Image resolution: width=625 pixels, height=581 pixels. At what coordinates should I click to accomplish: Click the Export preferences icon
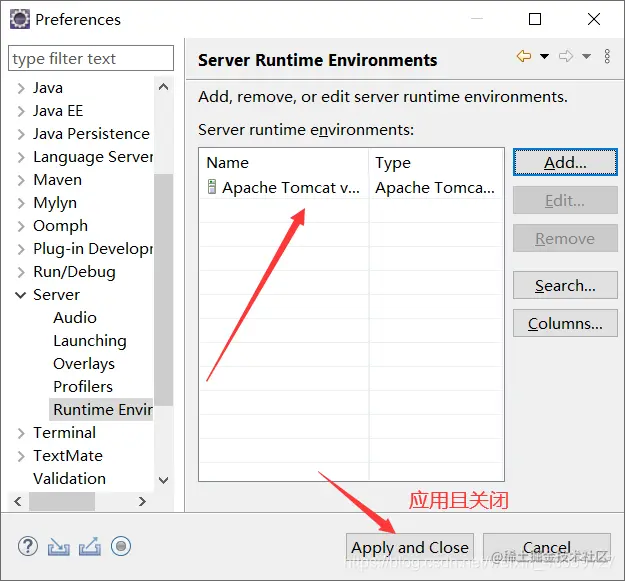[90, 546]
